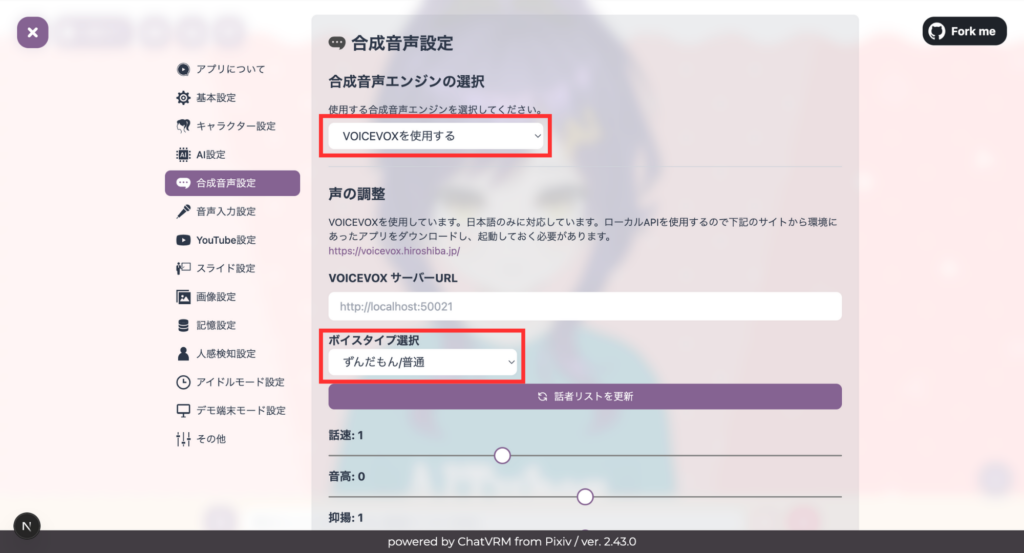Click the 声の調整 heading

tap(357, 194)
